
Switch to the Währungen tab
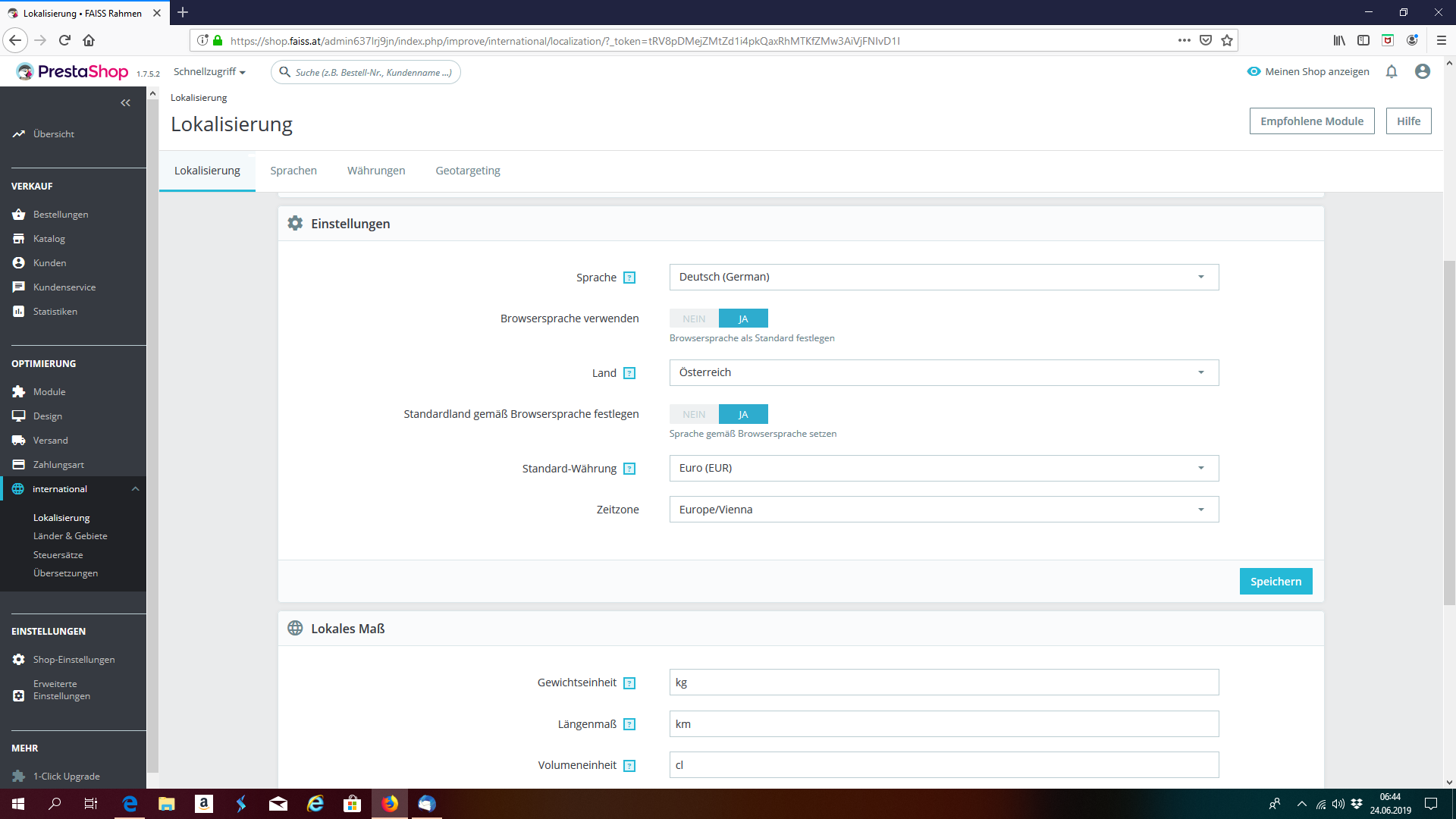point(376,171)
